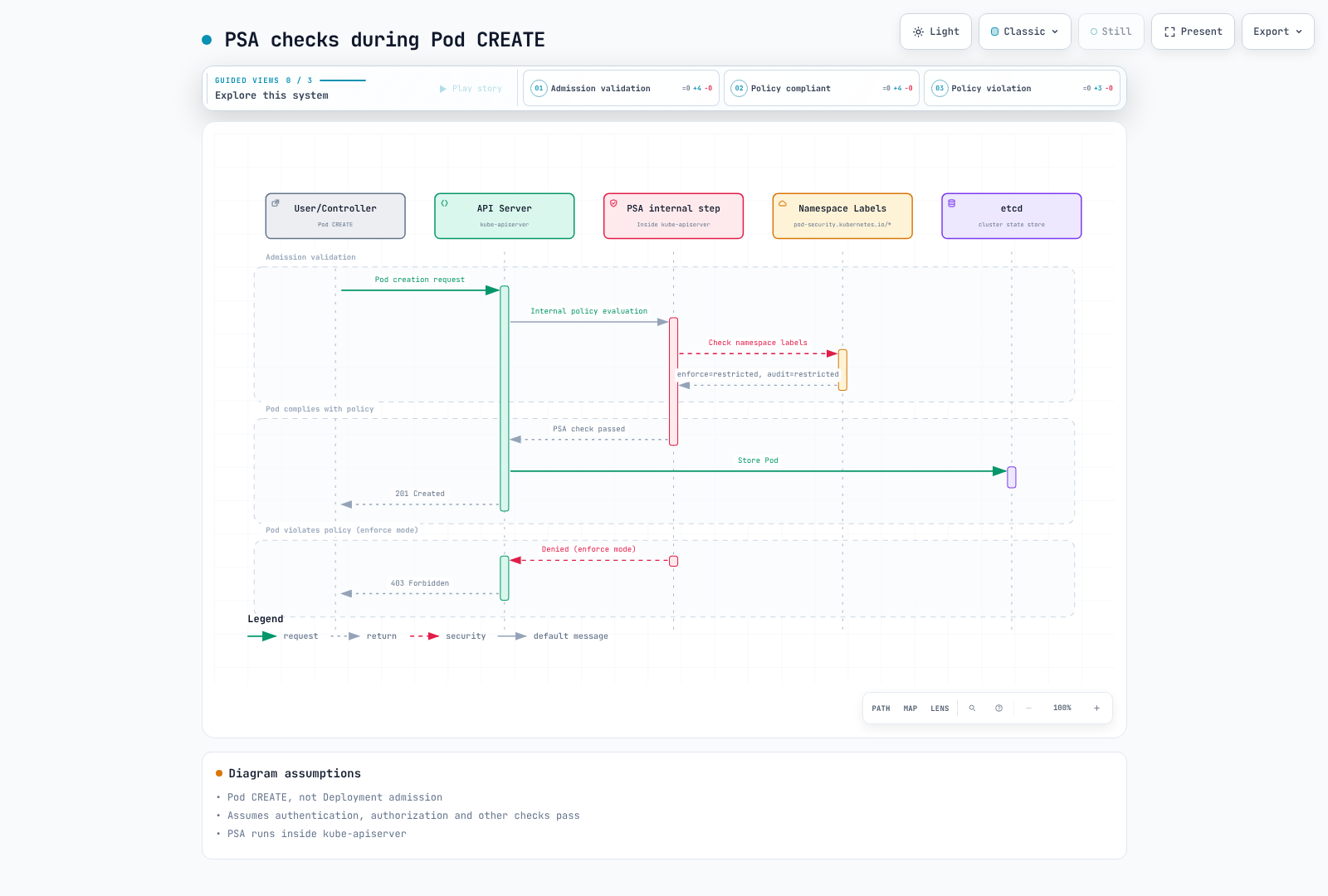Click the 'Store Pod' message label
The image size is (1328, 896).
click(758, 460)
